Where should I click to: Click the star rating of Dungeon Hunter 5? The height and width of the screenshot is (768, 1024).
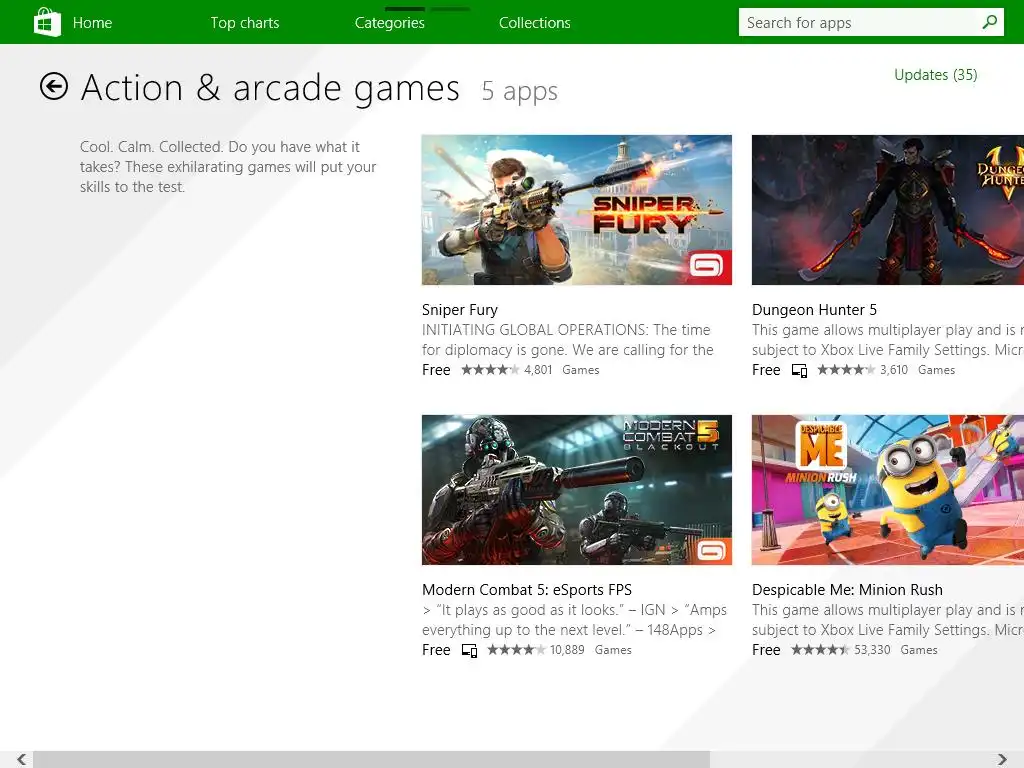tap(846, 370)
